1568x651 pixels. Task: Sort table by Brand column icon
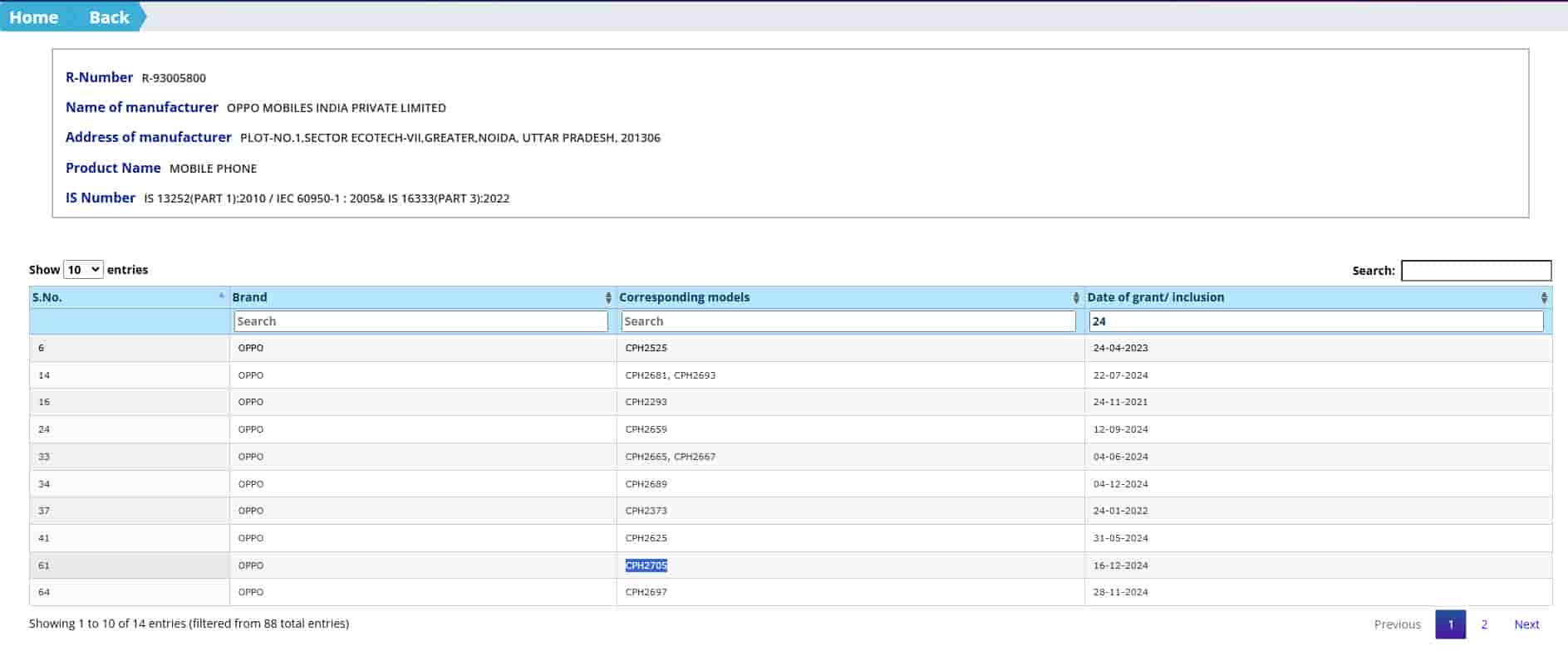click(608, 297)
